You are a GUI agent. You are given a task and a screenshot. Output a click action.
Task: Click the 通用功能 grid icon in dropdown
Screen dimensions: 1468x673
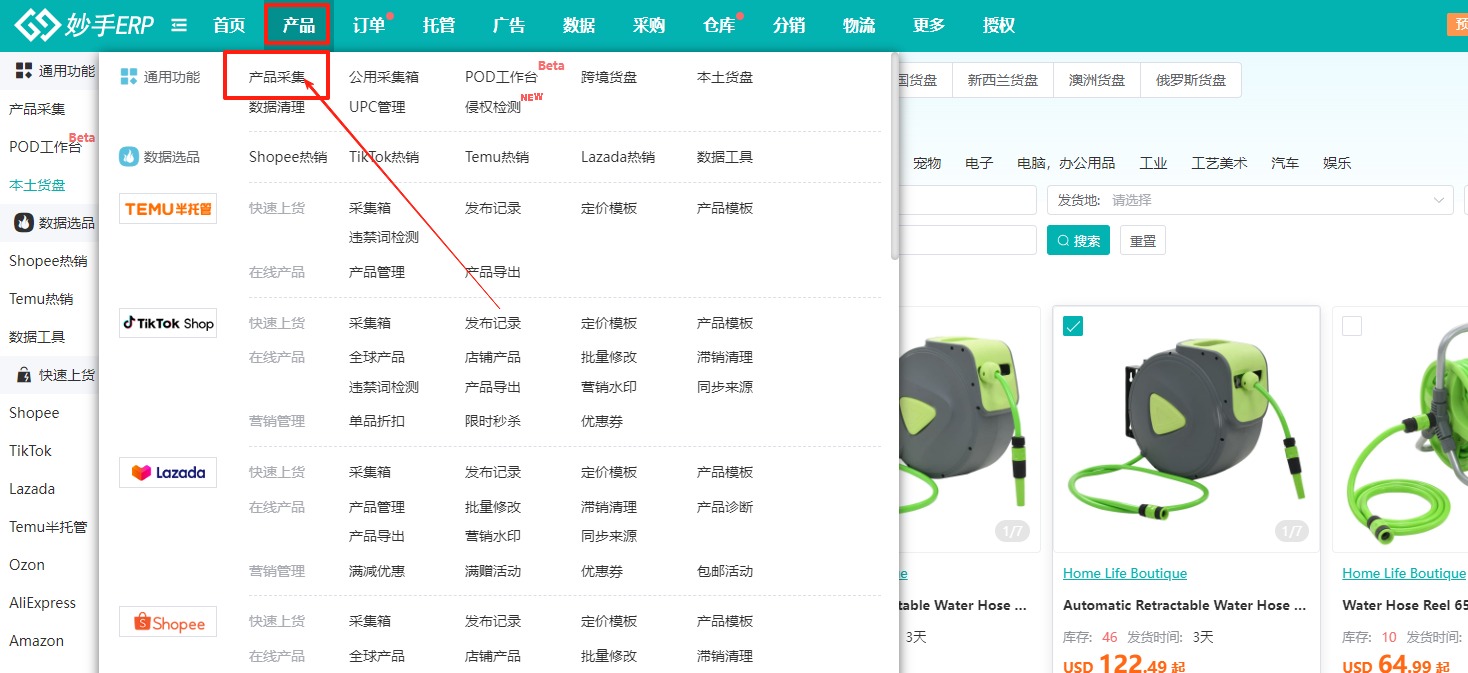(x=128, y=77)
